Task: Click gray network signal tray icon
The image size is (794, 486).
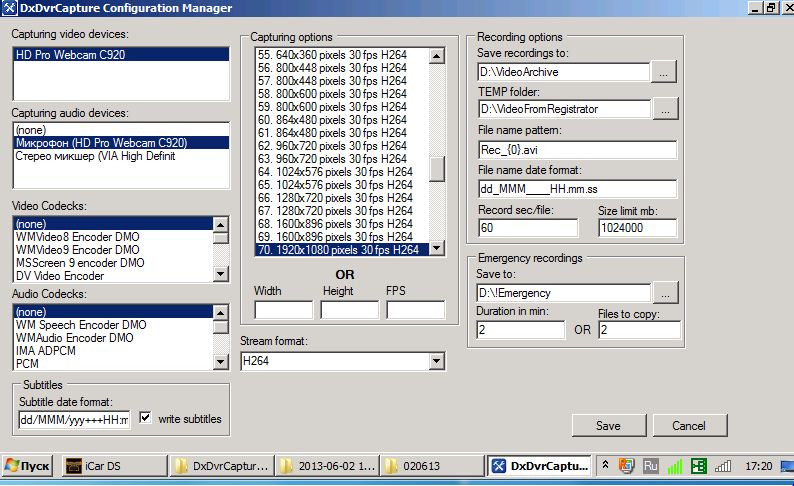Action: [x=723, y=466]
